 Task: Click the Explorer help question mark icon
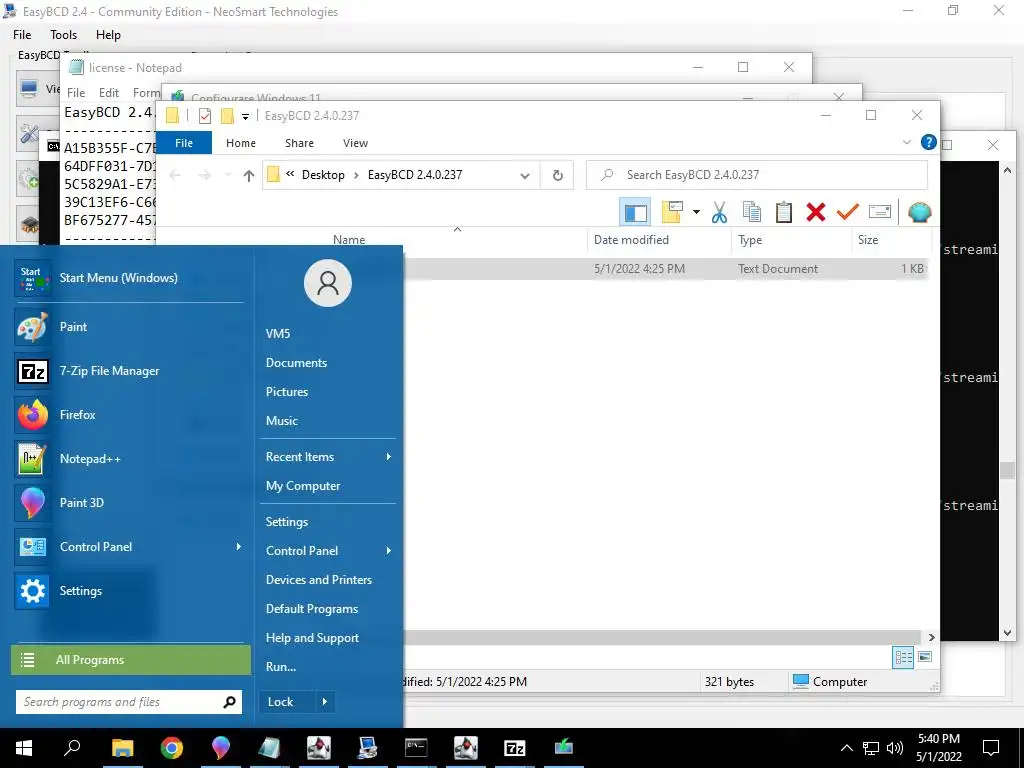928,142
